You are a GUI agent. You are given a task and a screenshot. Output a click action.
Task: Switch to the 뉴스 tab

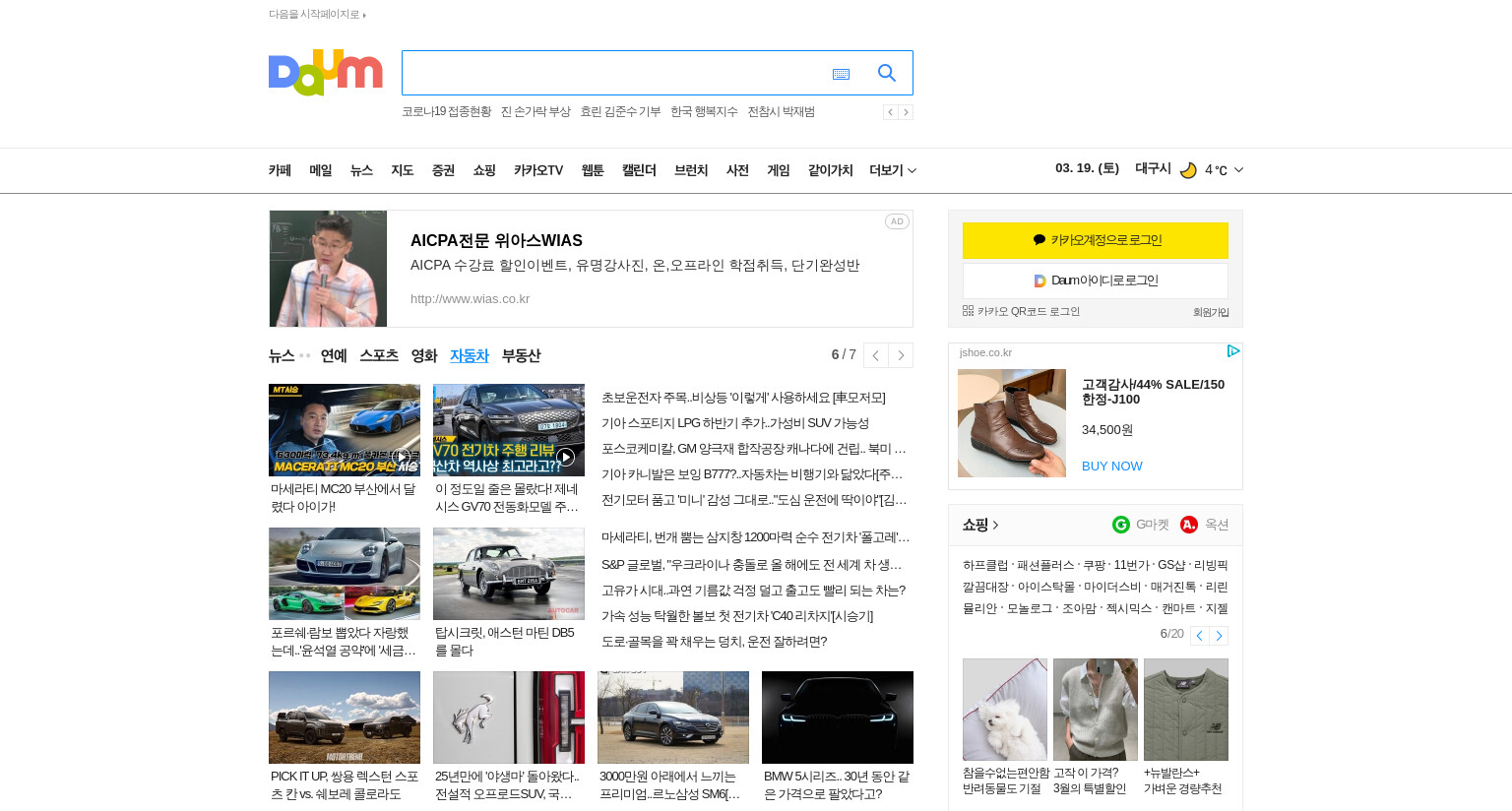click(282, 355)
